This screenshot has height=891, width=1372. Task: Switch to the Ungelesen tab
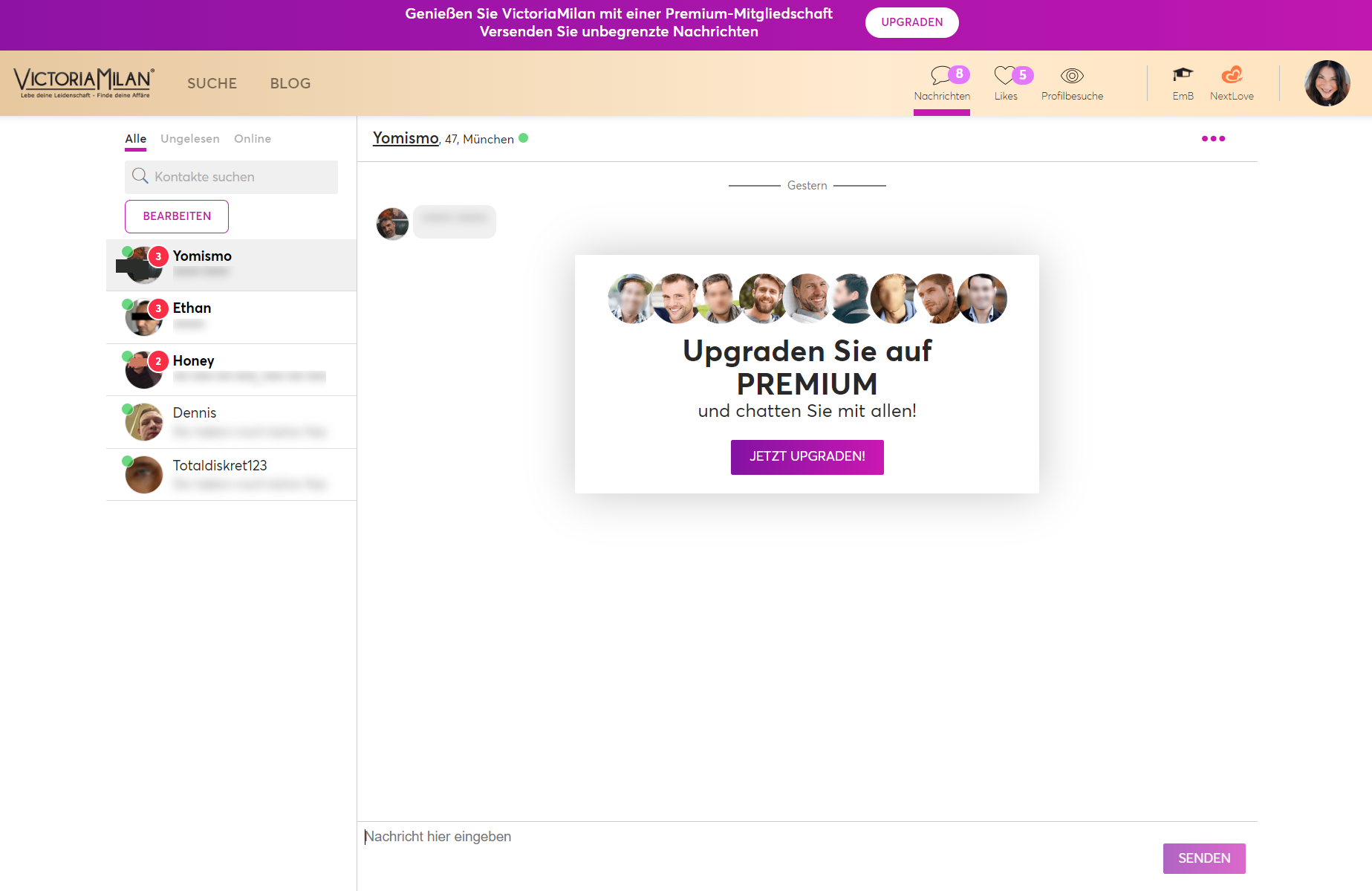coord(189,139)
